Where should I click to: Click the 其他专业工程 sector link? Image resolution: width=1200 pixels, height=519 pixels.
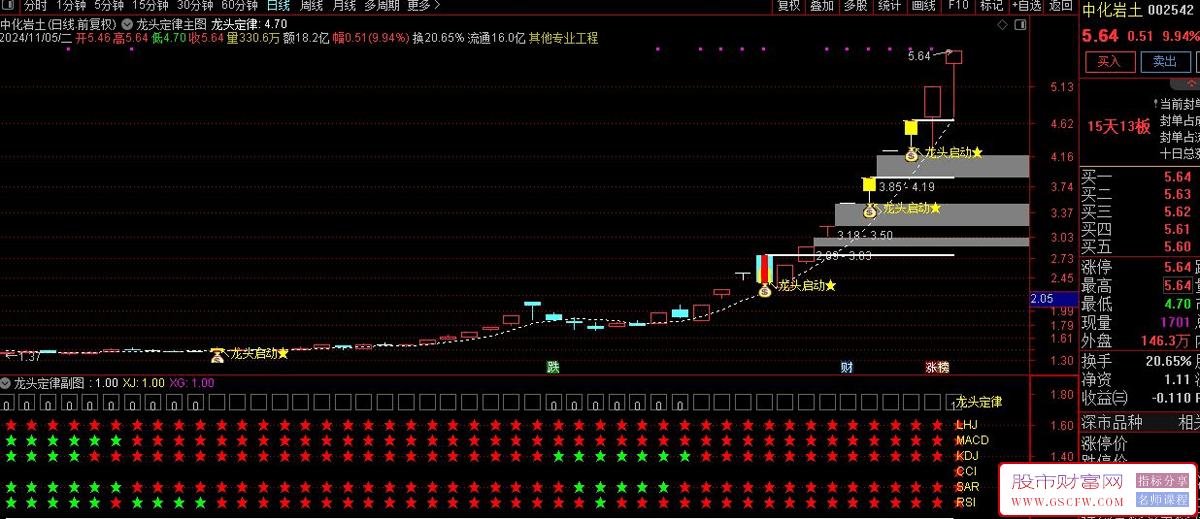click(x=564, y=38)
